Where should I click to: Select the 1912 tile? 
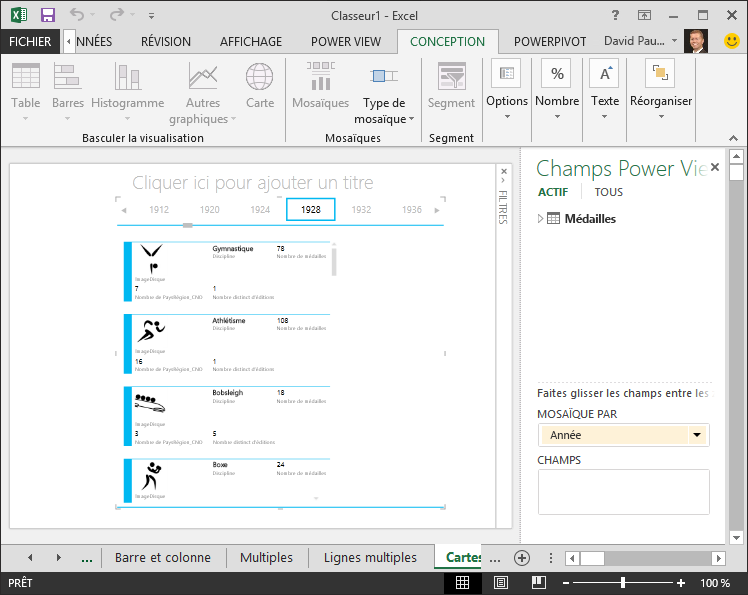pos(159,209)
